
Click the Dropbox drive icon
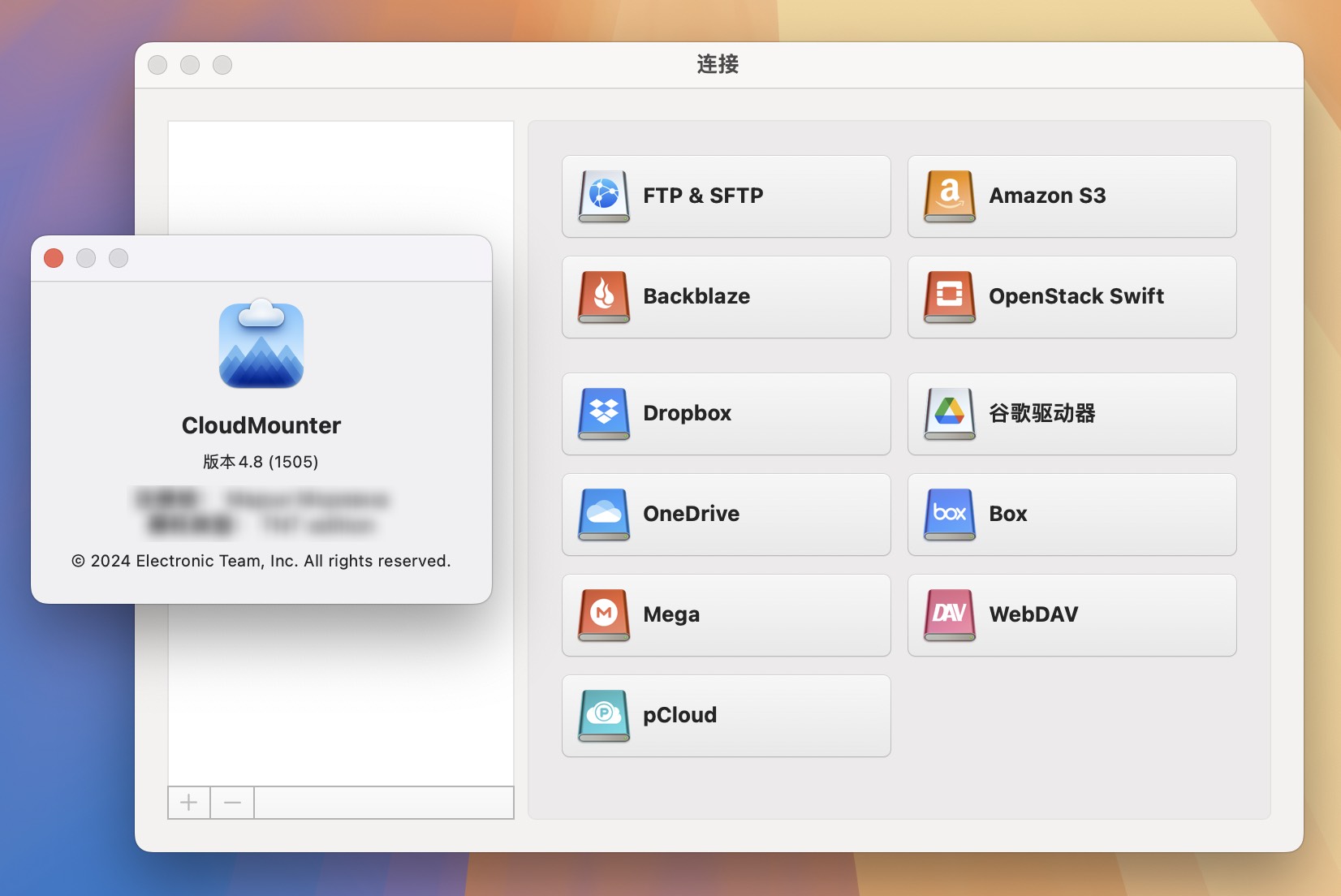coord(604,414)
